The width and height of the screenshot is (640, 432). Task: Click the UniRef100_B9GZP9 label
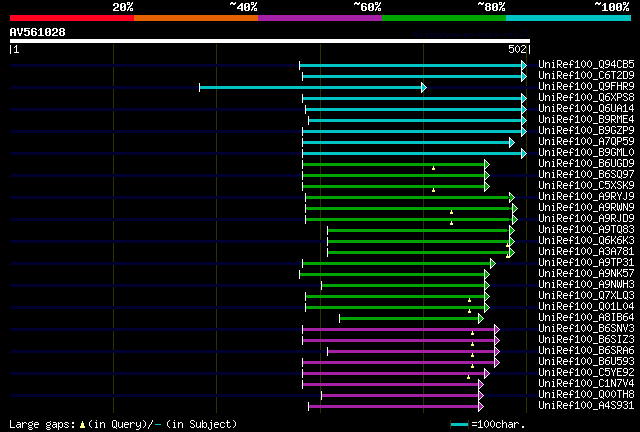586,130
